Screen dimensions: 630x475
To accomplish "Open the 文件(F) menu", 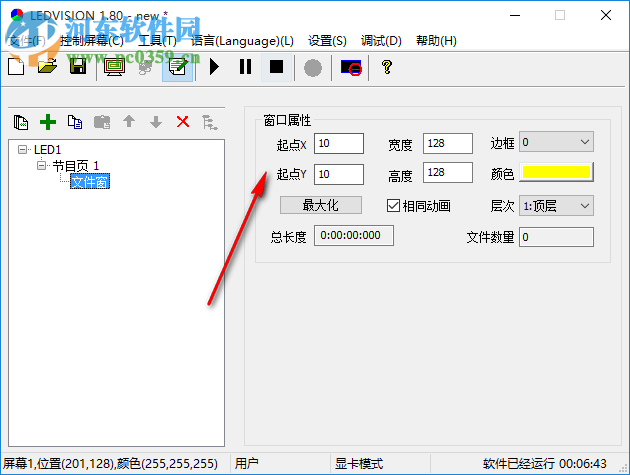I will click(27, 41).
